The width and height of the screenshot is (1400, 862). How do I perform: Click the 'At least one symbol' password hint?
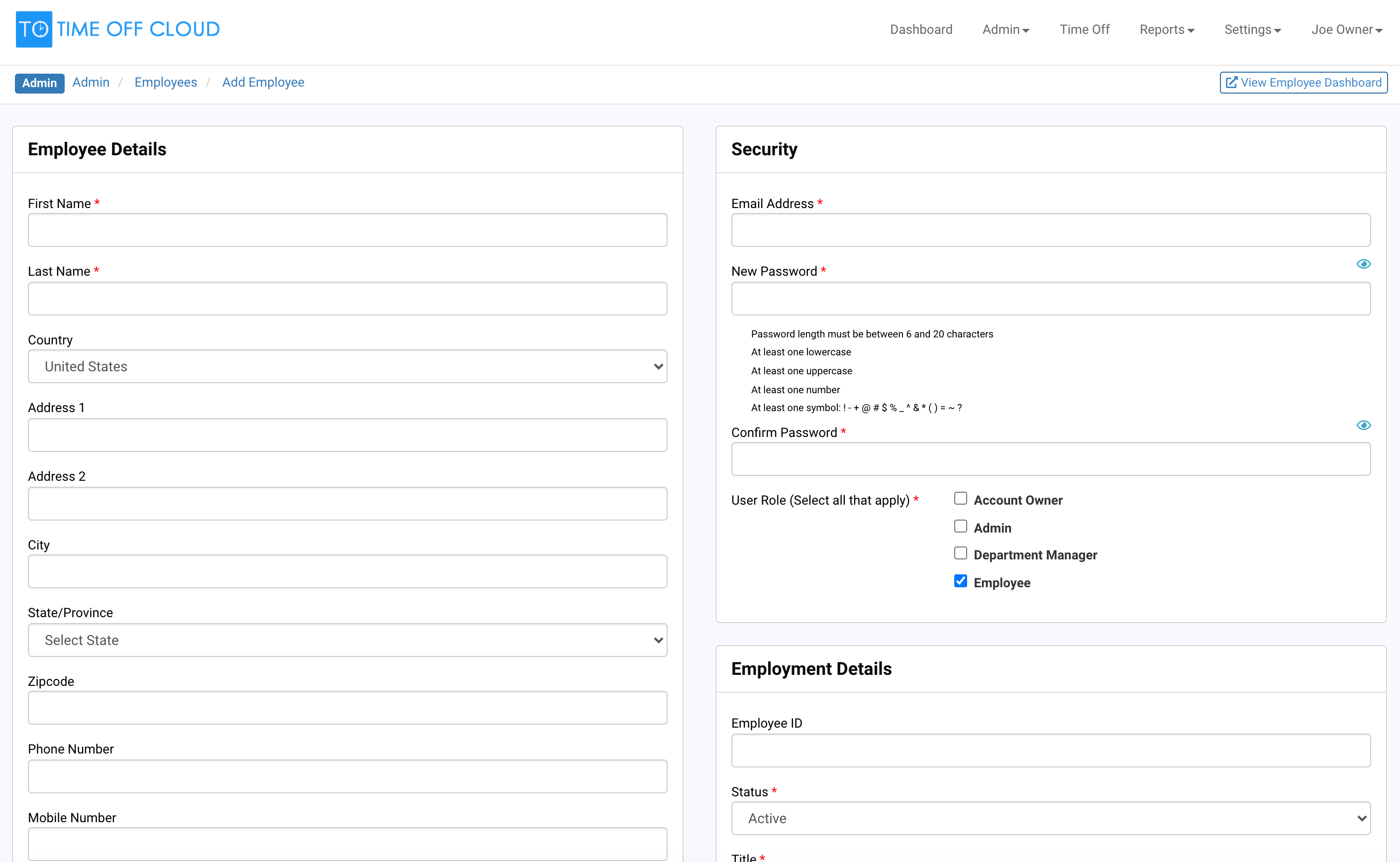click(x=856, y=408)
